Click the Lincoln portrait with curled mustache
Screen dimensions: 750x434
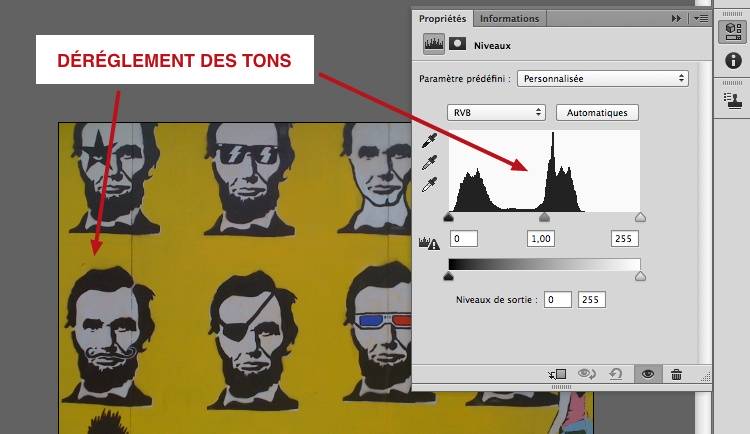click(x=110, y=335)
